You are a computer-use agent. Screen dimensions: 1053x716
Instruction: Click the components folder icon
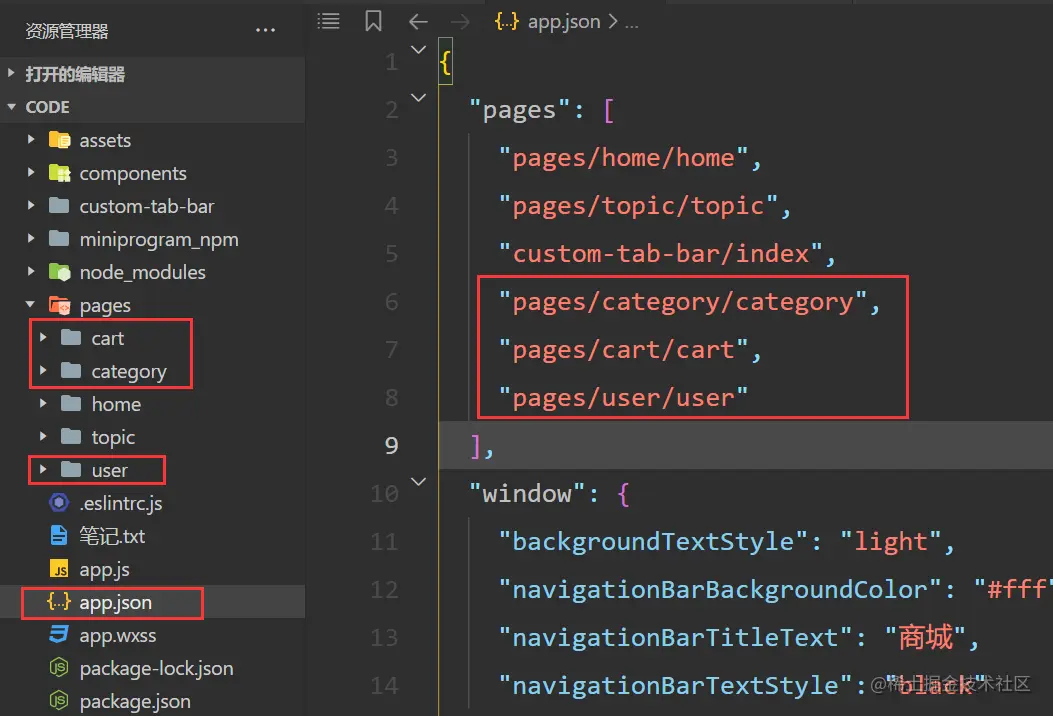(x=60, y=173)
